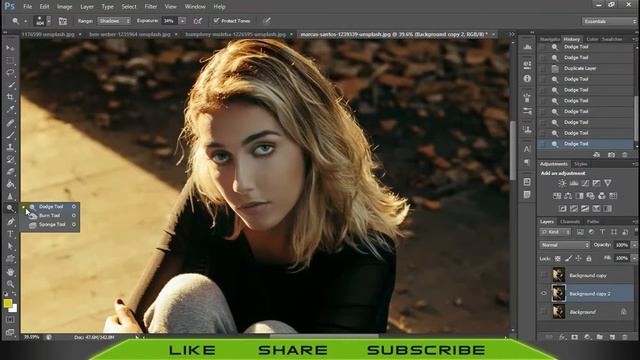This screenshot has width=640, height=360.
Task: Switch to the Channels tab
Action: pyautogui.click(x=570, y=222)
